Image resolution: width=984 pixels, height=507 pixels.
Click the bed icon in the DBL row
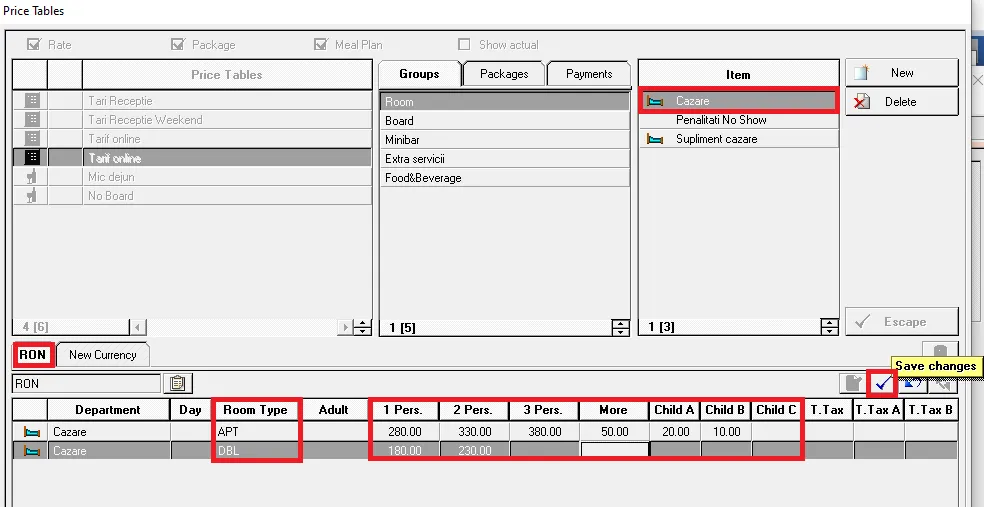(31, 451)
